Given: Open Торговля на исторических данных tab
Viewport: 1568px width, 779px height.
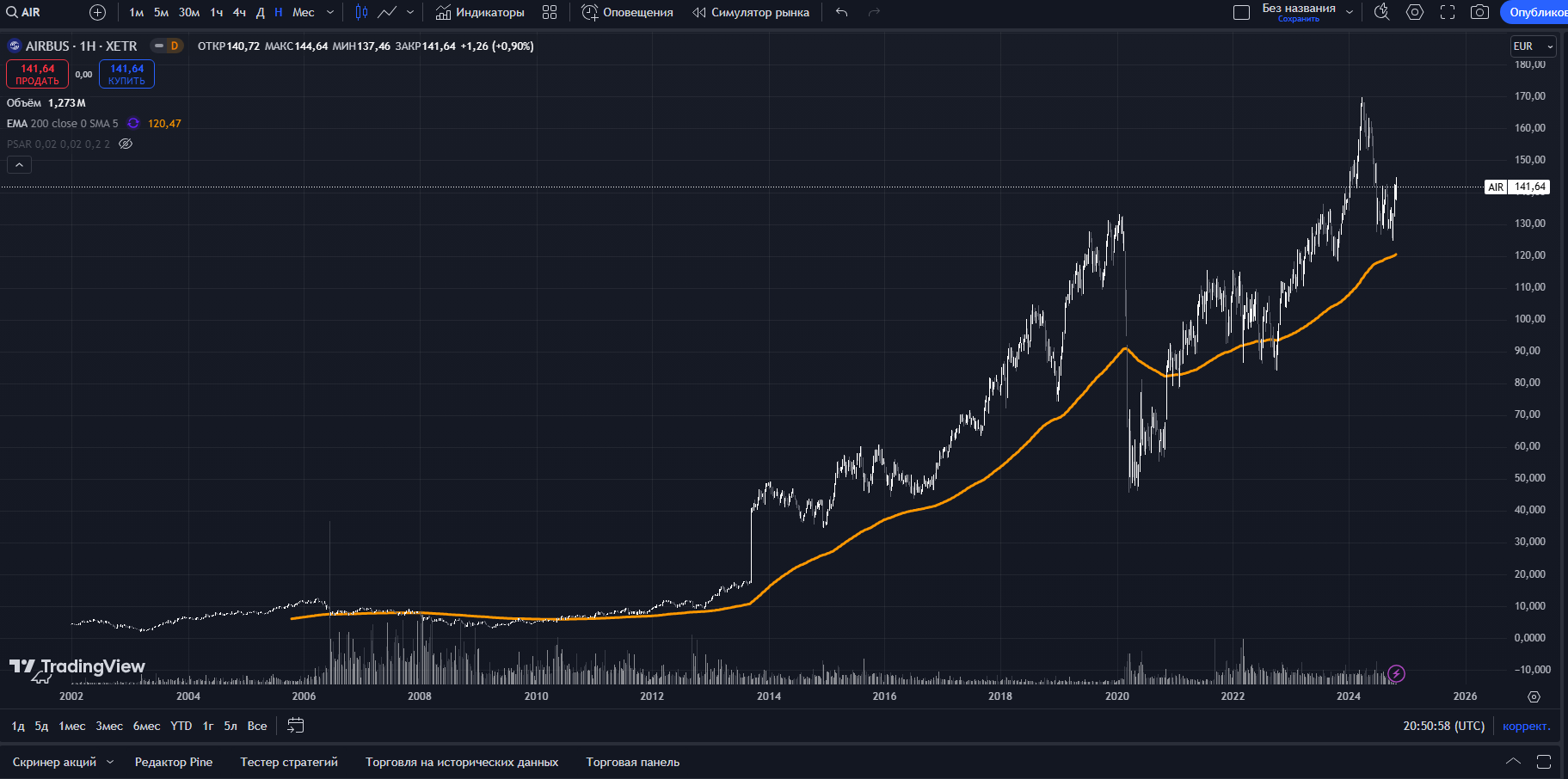Looking at the screenshot, I should click(x=462, y=763).
